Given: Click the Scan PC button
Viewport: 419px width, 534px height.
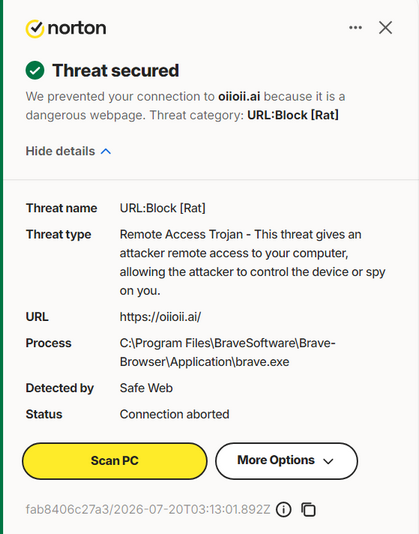Looking at the screenshot, I should (x=115, y=461).
